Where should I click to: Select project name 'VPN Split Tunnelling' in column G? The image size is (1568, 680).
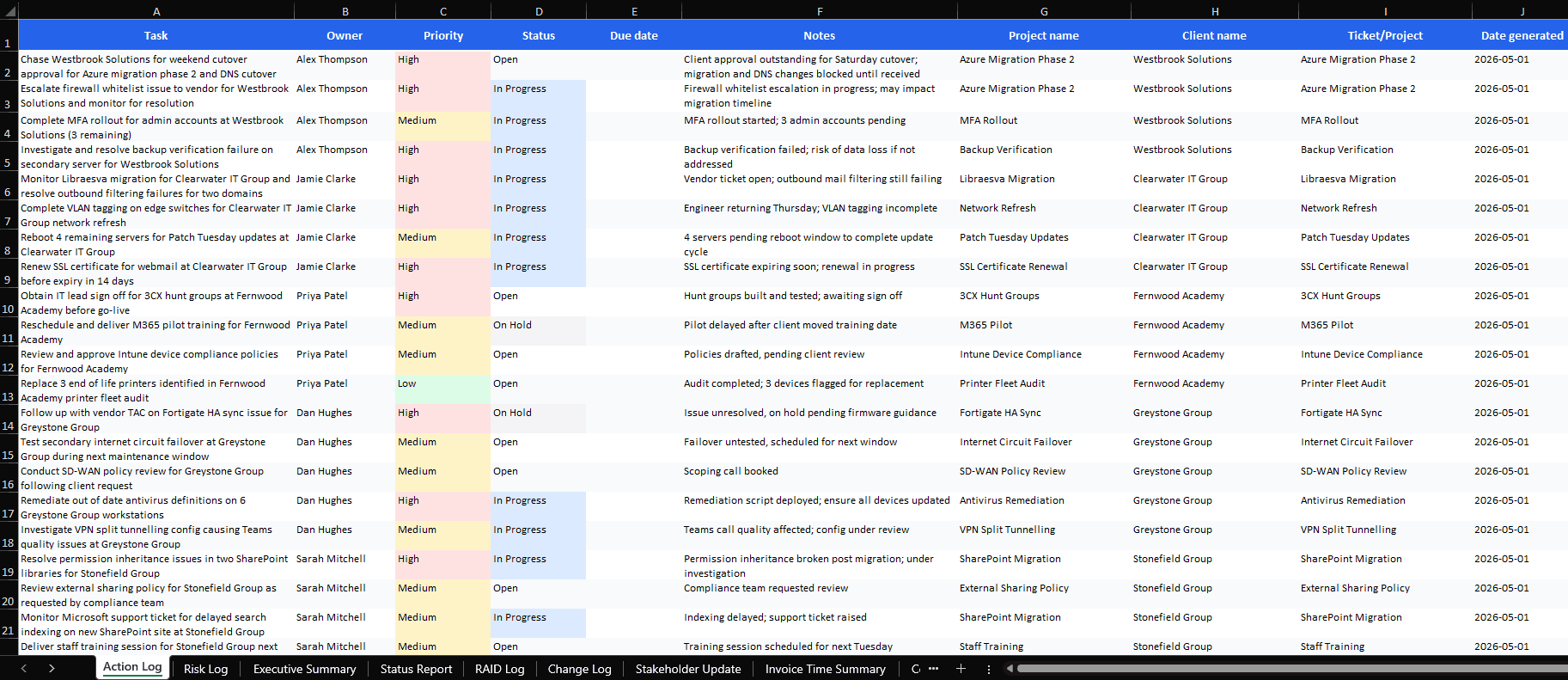(1044, 536)
